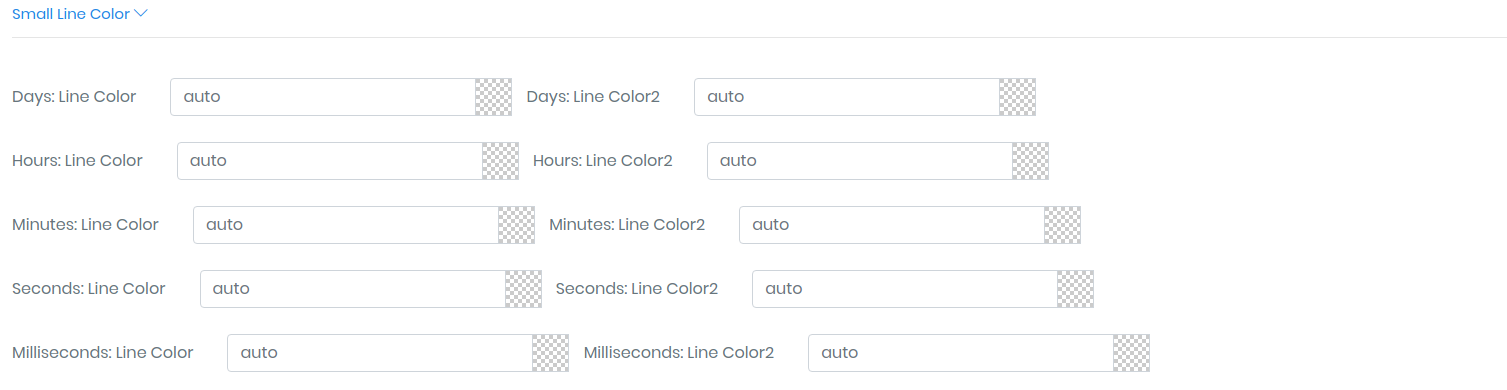Click the Days: Line Color input field
The height and width of the screenshot is (390, 1507).
pyautogui.click(x=323, y=97)
